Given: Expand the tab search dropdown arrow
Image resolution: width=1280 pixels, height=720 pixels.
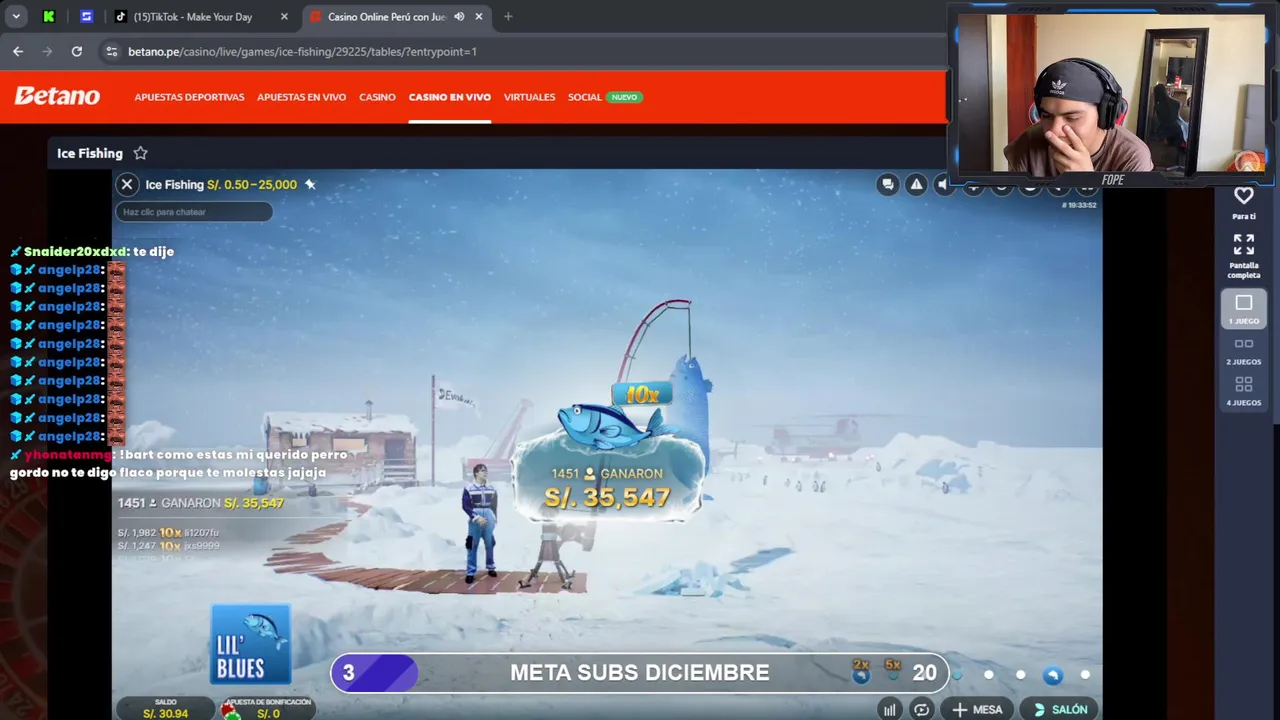Looking at the screenshot, I should coord(16,17).
